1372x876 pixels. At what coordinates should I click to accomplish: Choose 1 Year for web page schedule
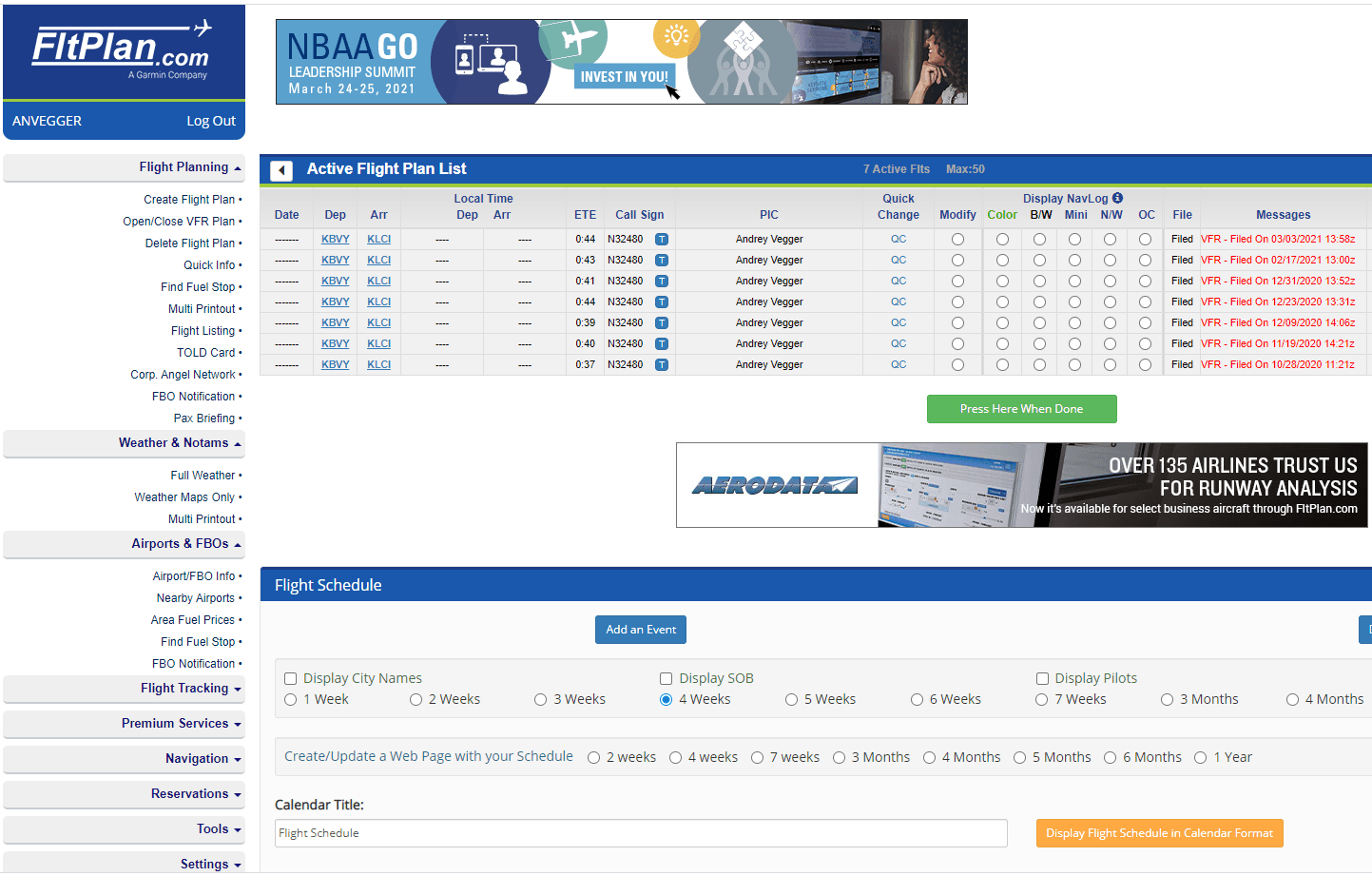point(1201,758)
